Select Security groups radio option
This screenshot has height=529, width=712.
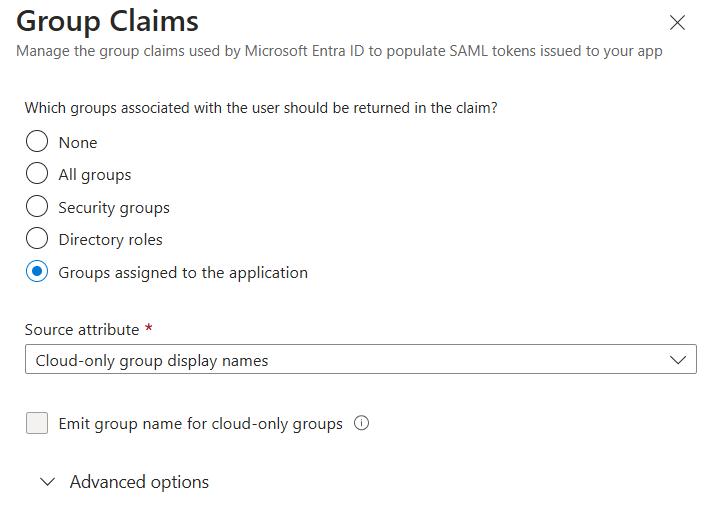click(37, 207)
